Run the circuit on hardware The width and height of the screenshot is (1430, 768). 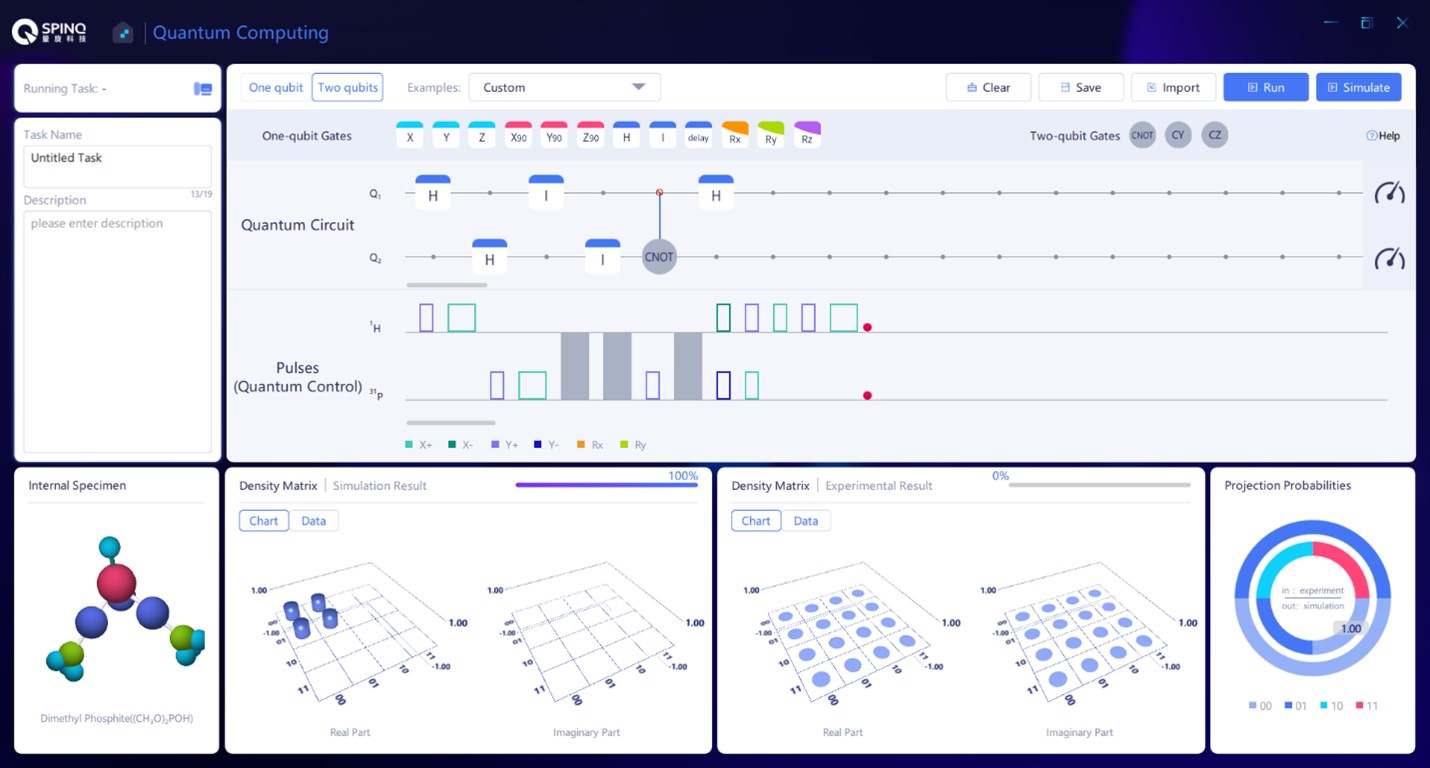1266,87
